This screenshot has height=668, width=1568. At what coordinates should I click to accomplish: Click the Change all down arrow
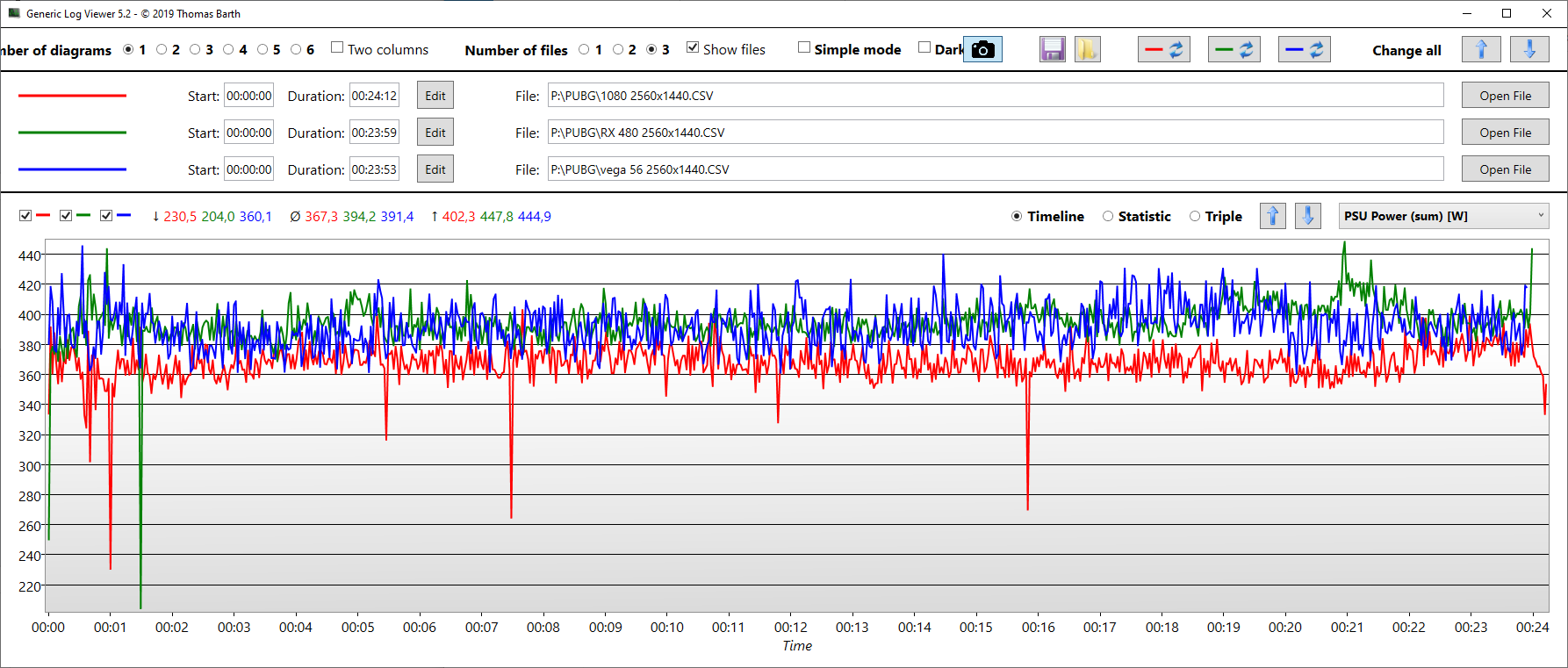pyautogui.click(x=1528, y=50)
